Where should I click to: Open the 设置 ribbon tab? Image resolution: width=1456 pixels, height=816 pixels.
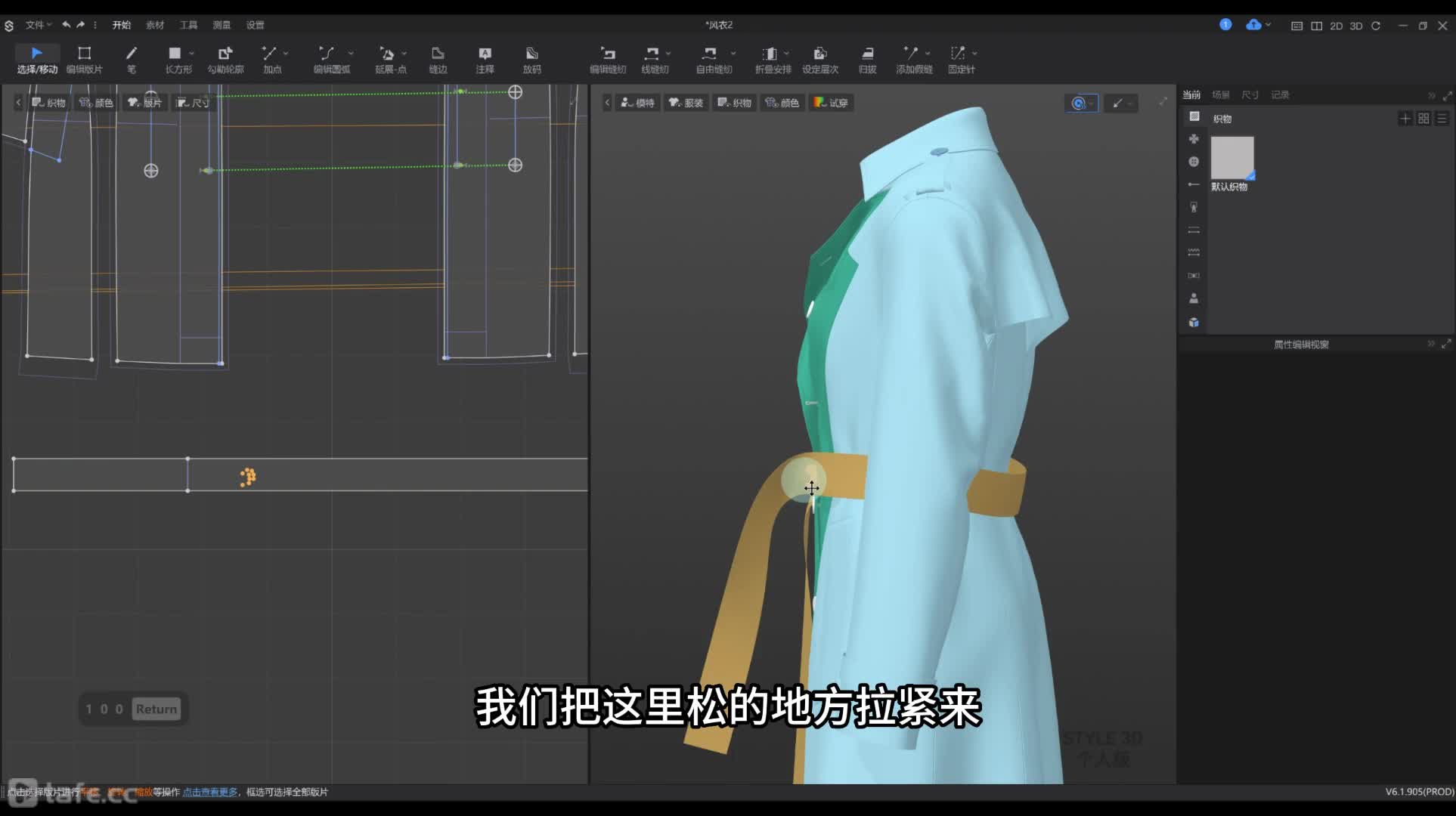(256, 25)
